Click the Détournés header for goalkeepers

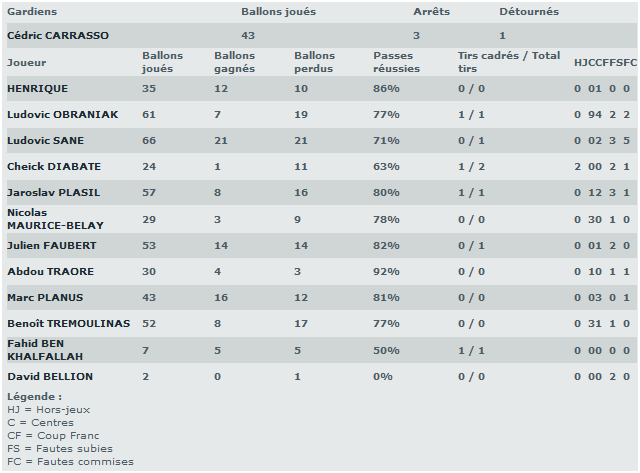(529, 12)
